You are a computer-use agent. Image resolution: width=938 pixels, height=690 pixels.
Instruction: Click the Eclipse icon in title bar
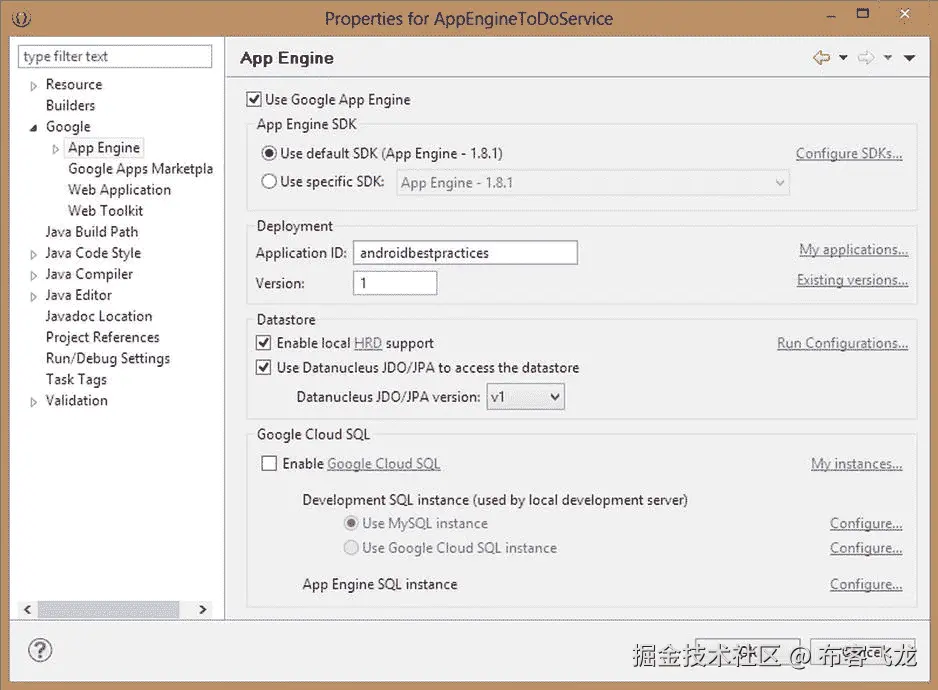point(23,18)
